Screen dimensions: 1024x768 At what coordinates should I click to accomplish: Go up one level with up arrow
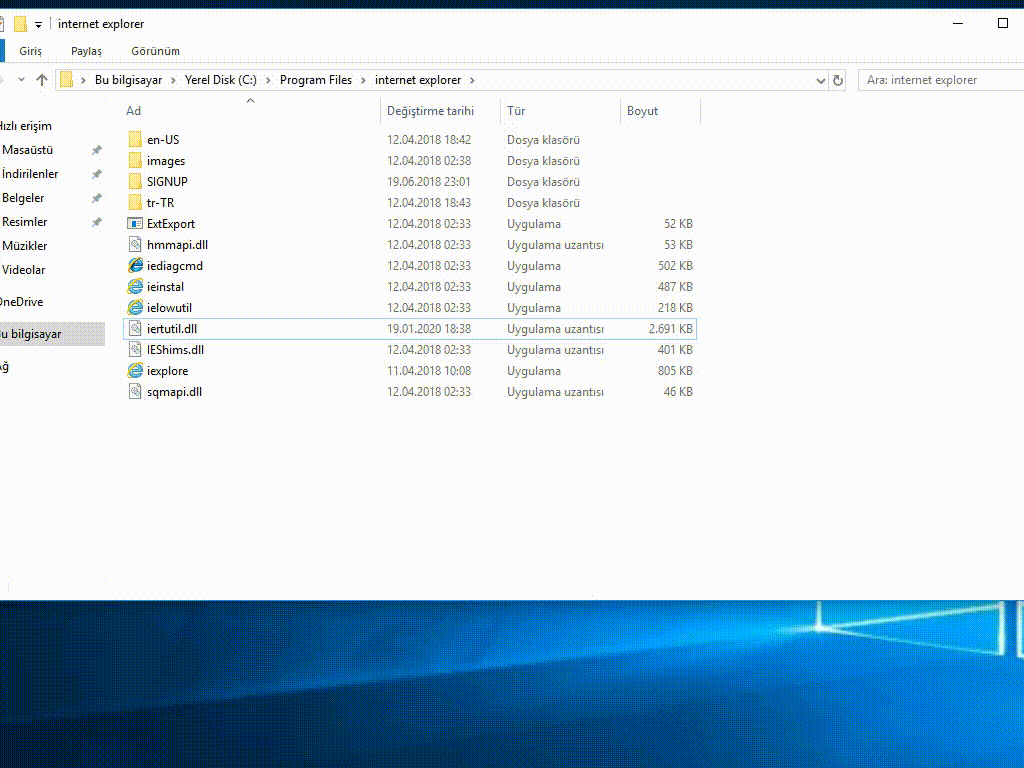pyautogui.click(x=41, y=80)
